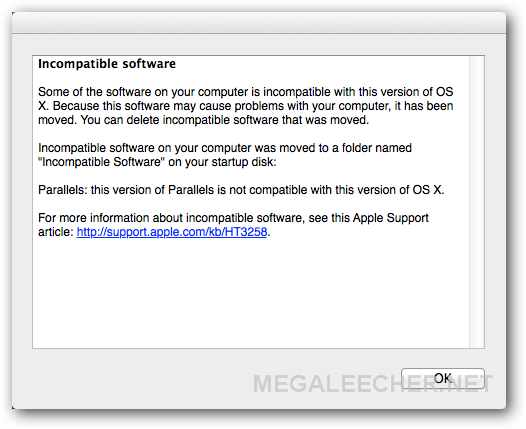Click the word 'article:' before the link
Image resolution: width=526 pixels, height=429 pixels.
click(56, 232)
